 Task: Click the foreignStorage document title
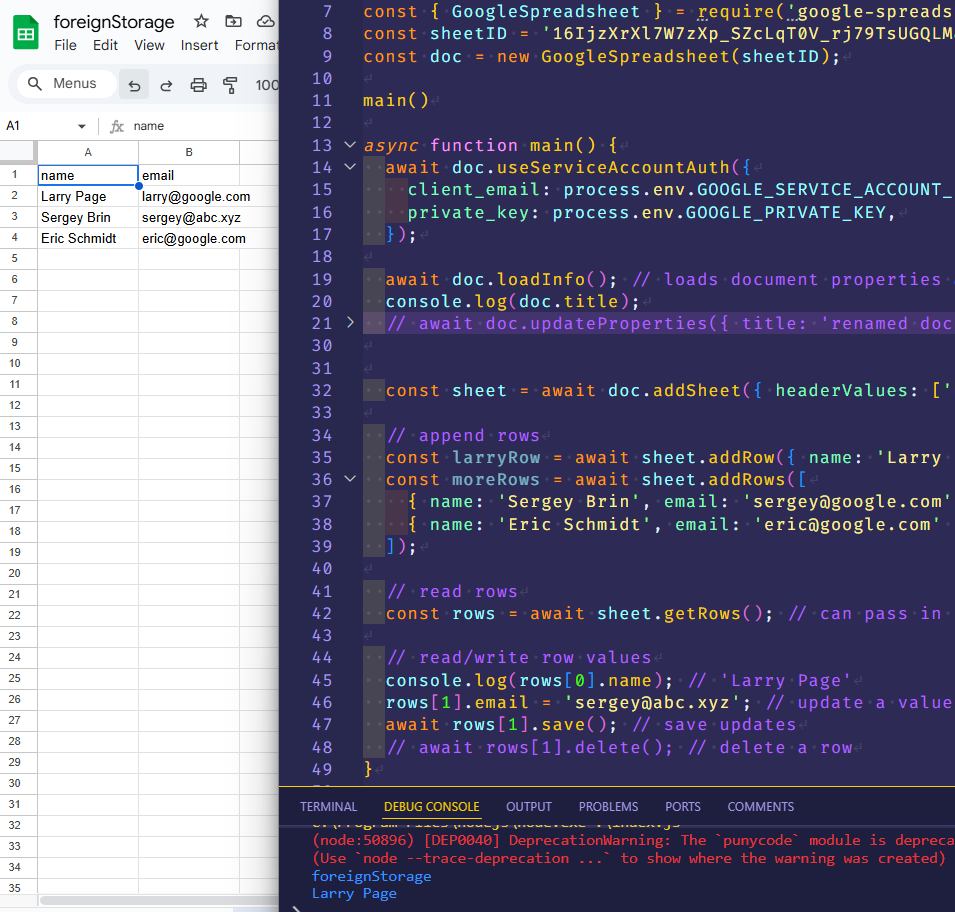click(x=114, y=22)
